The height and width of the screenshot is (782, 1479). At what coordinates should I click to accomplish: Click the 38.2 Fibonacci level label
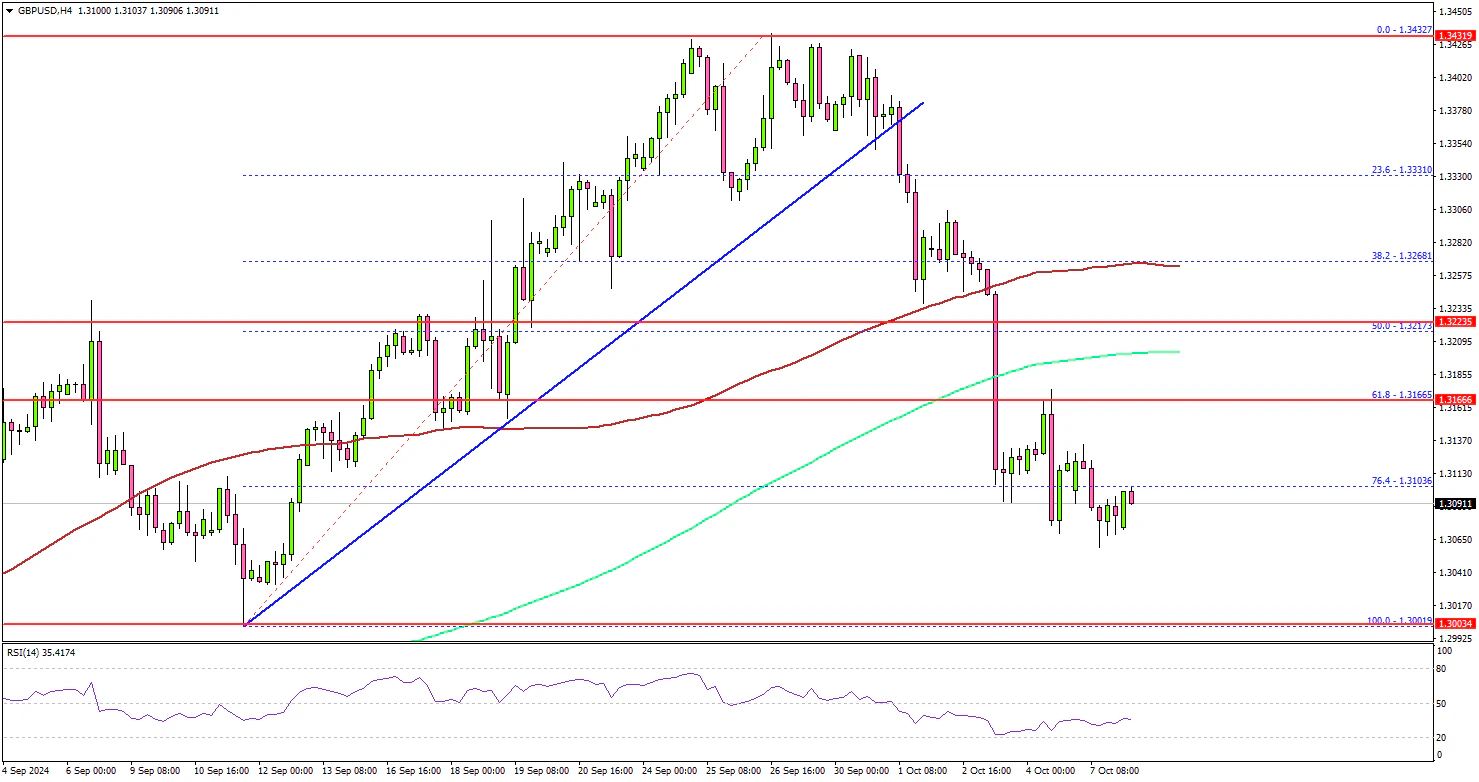click(1403, 255)
